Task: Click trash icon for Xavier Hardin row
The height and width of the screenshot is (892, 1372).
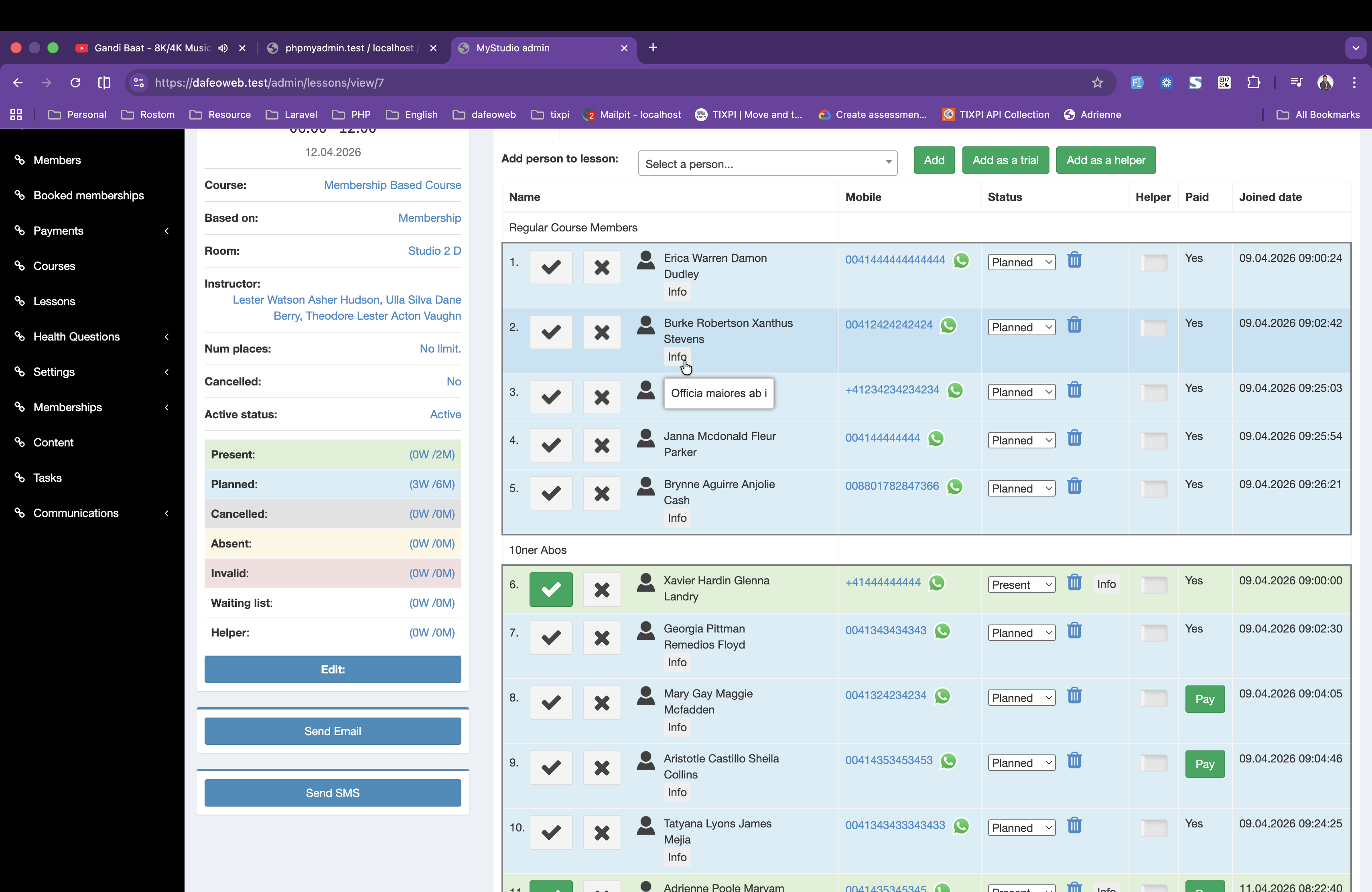Action: (1074, 582)
